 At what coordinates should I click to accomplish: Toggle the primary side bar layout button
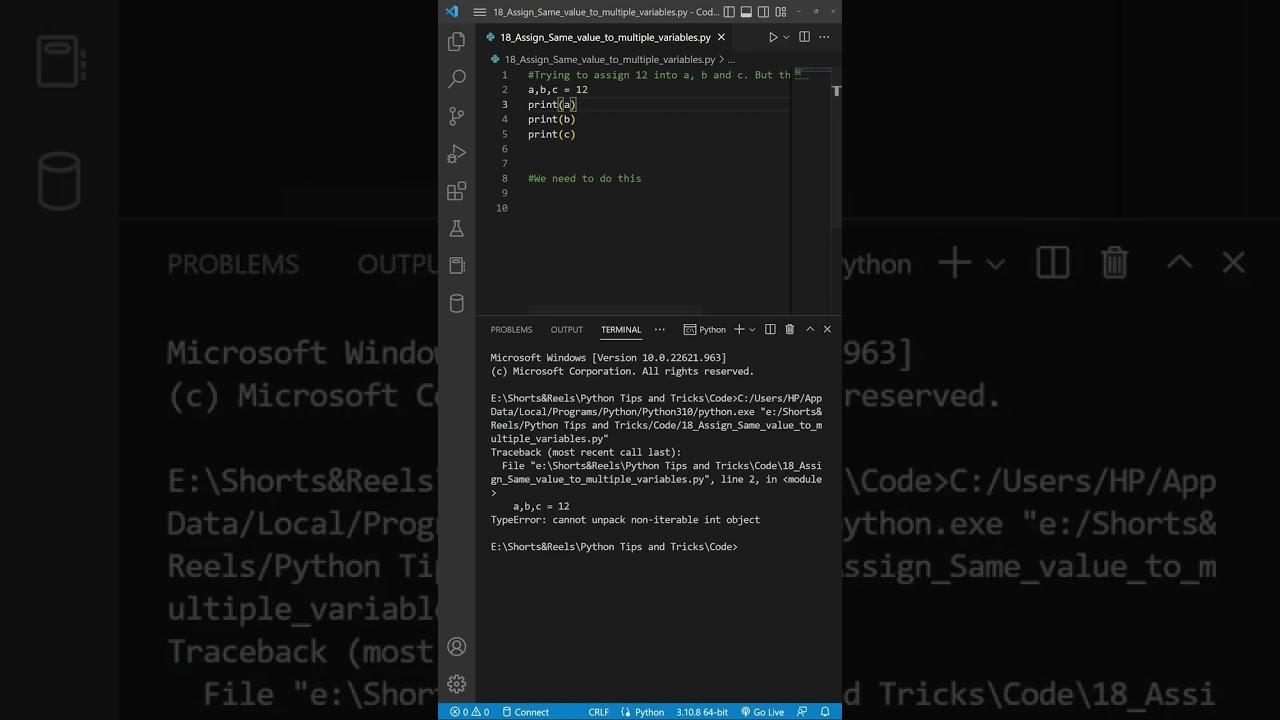729,12
